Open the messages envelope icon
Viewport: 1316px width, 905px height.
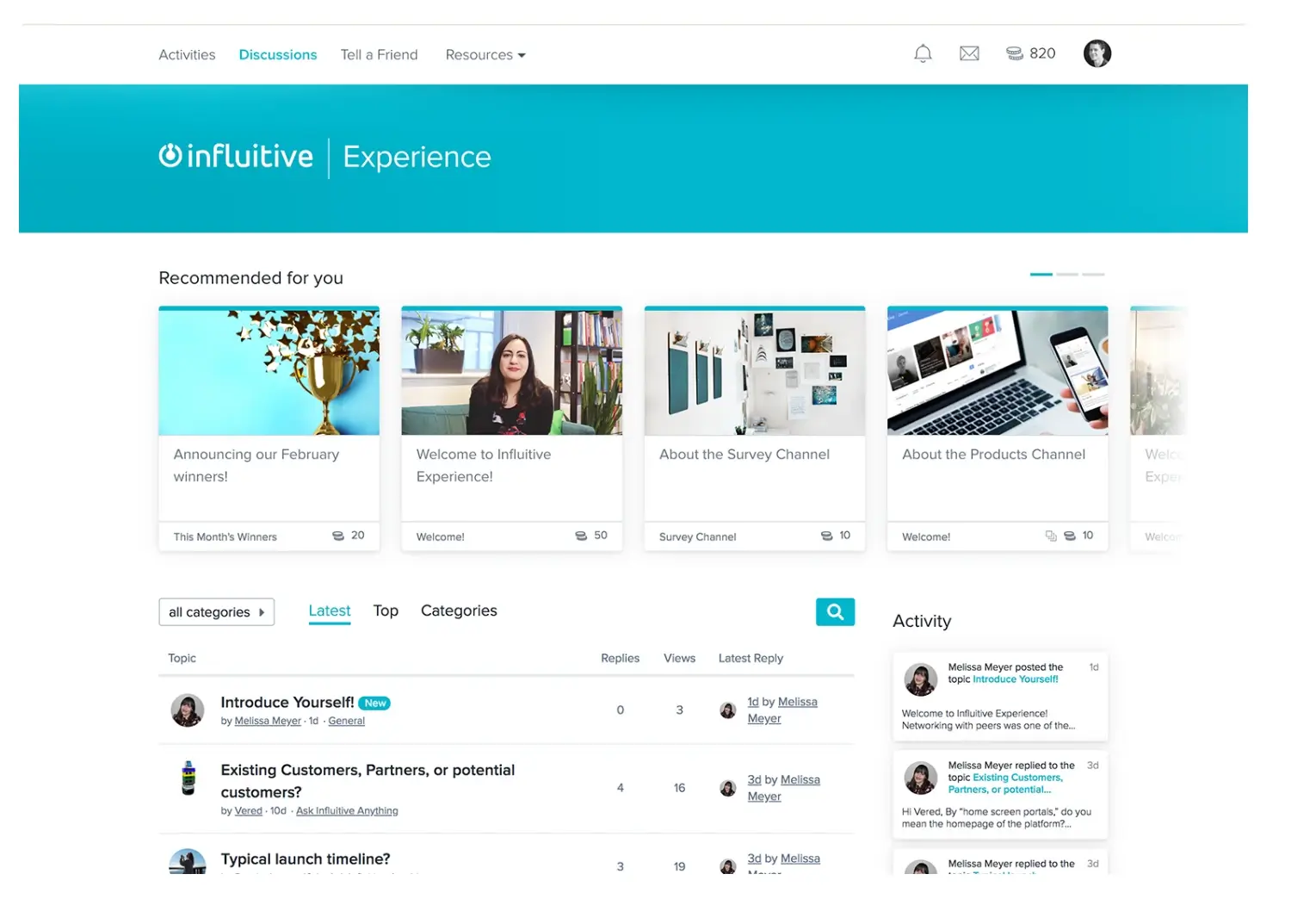[x=969, y=53]
